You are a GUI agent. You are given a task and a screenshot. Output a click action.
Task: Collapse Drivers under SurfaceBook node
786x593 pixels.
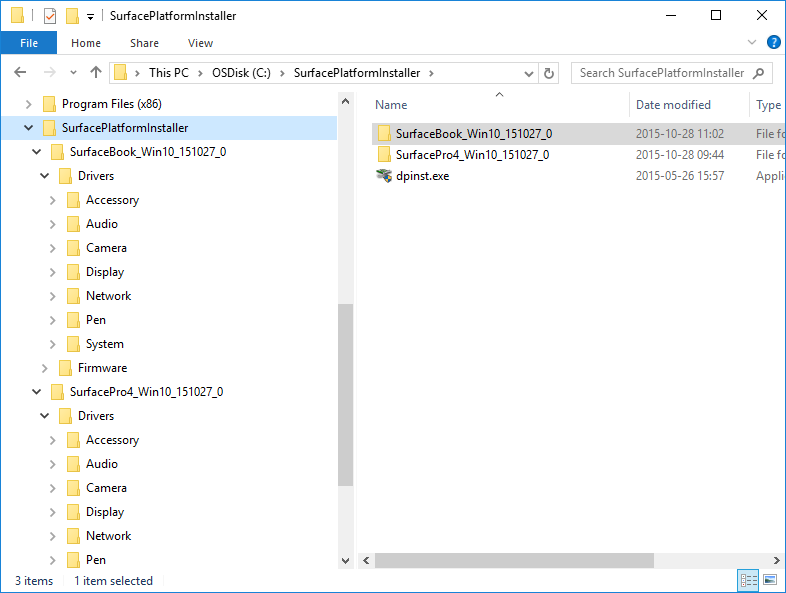click(45, 176)
